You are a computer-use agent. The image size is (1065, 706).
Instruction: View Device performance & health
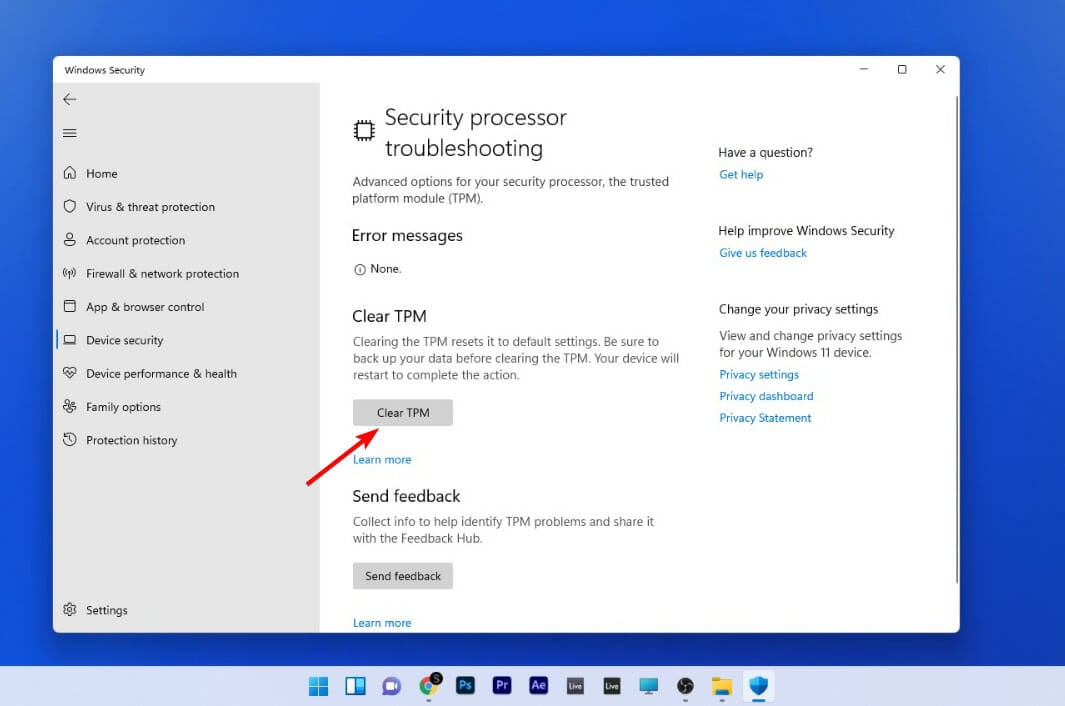click(x=159, y=373)
